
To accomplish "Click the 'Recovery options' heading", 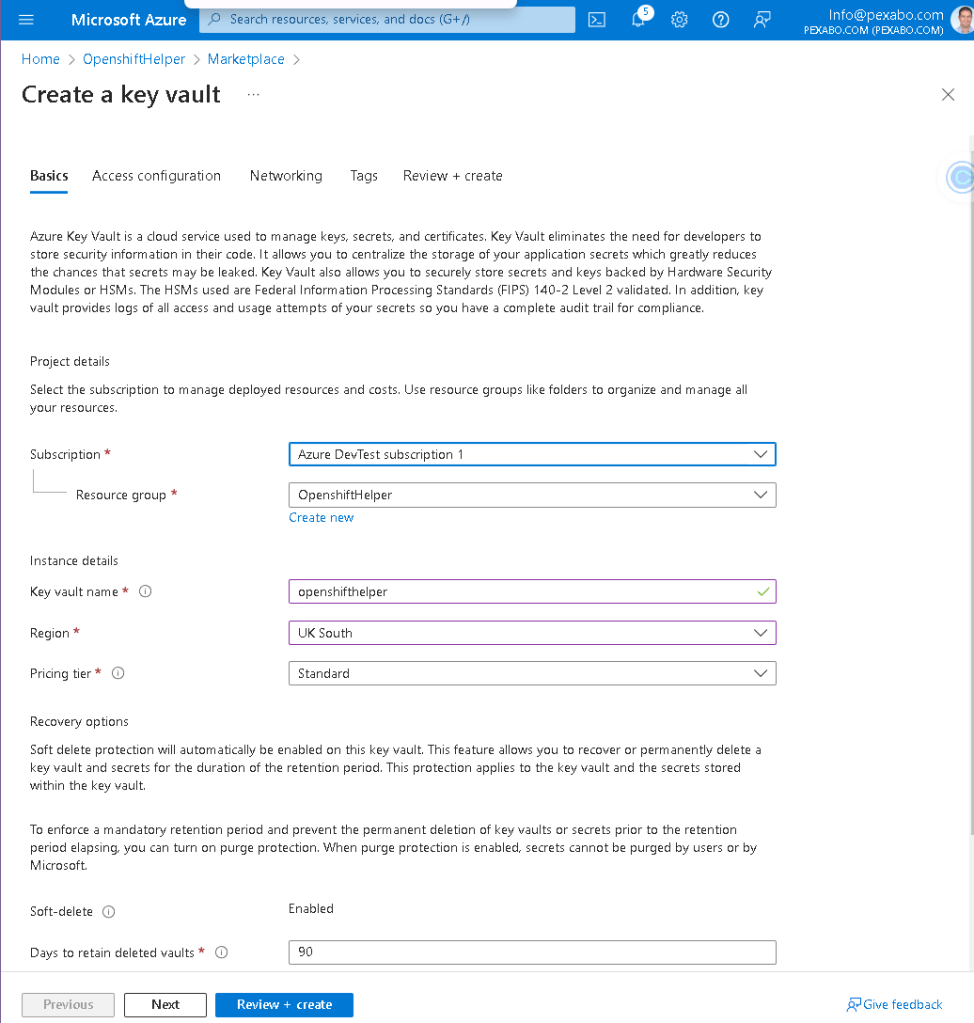I will 79,721.
